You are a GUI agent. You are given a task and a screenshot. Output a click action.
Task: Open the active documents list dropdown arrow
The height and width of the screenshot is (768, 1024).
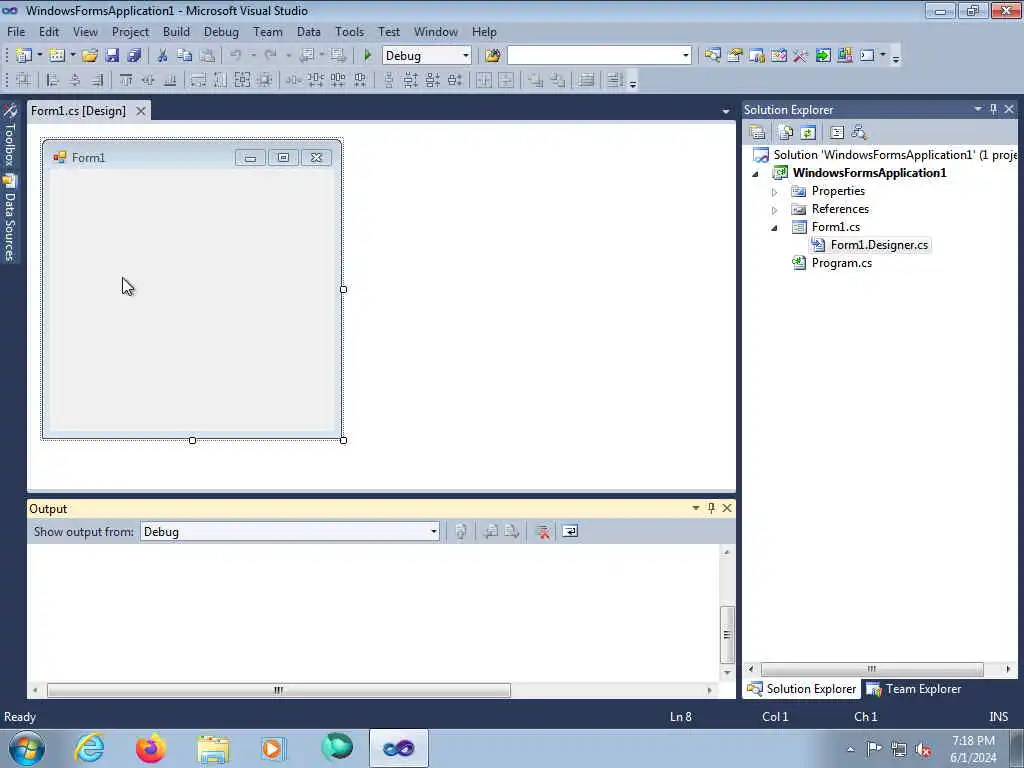(726, 112)
